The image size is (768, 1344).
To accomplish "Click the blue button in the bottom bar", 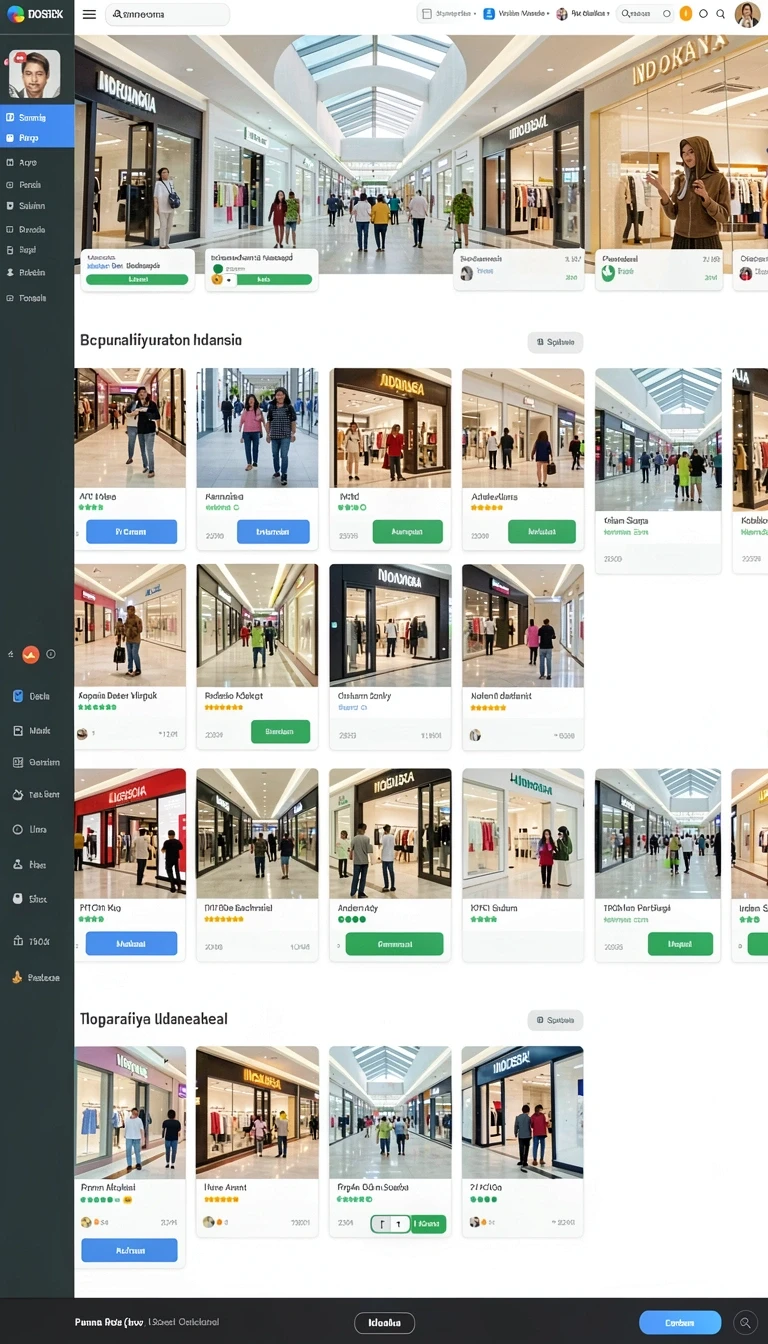I will 680,1322.
